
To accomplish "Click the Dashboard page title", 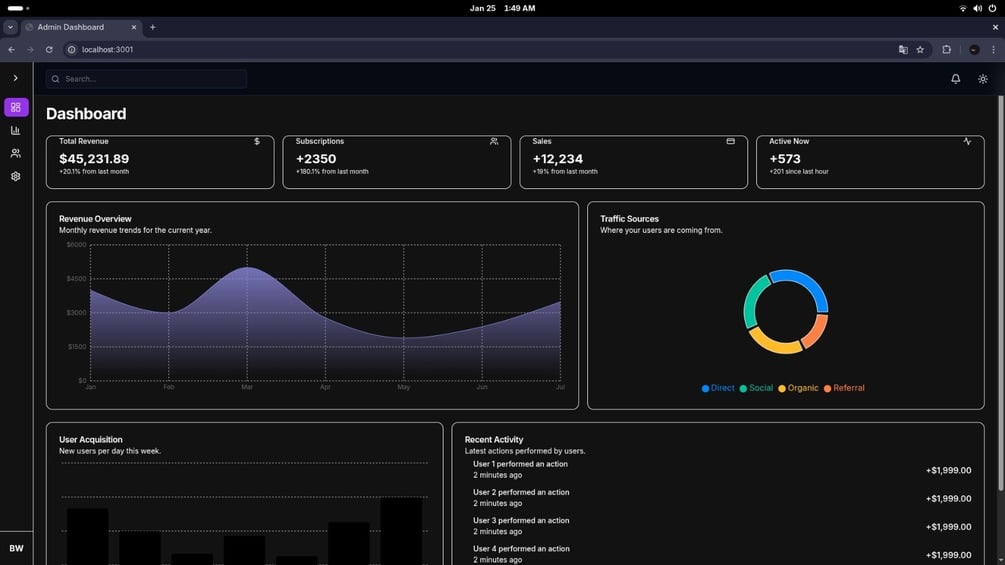I will point(86,113).
